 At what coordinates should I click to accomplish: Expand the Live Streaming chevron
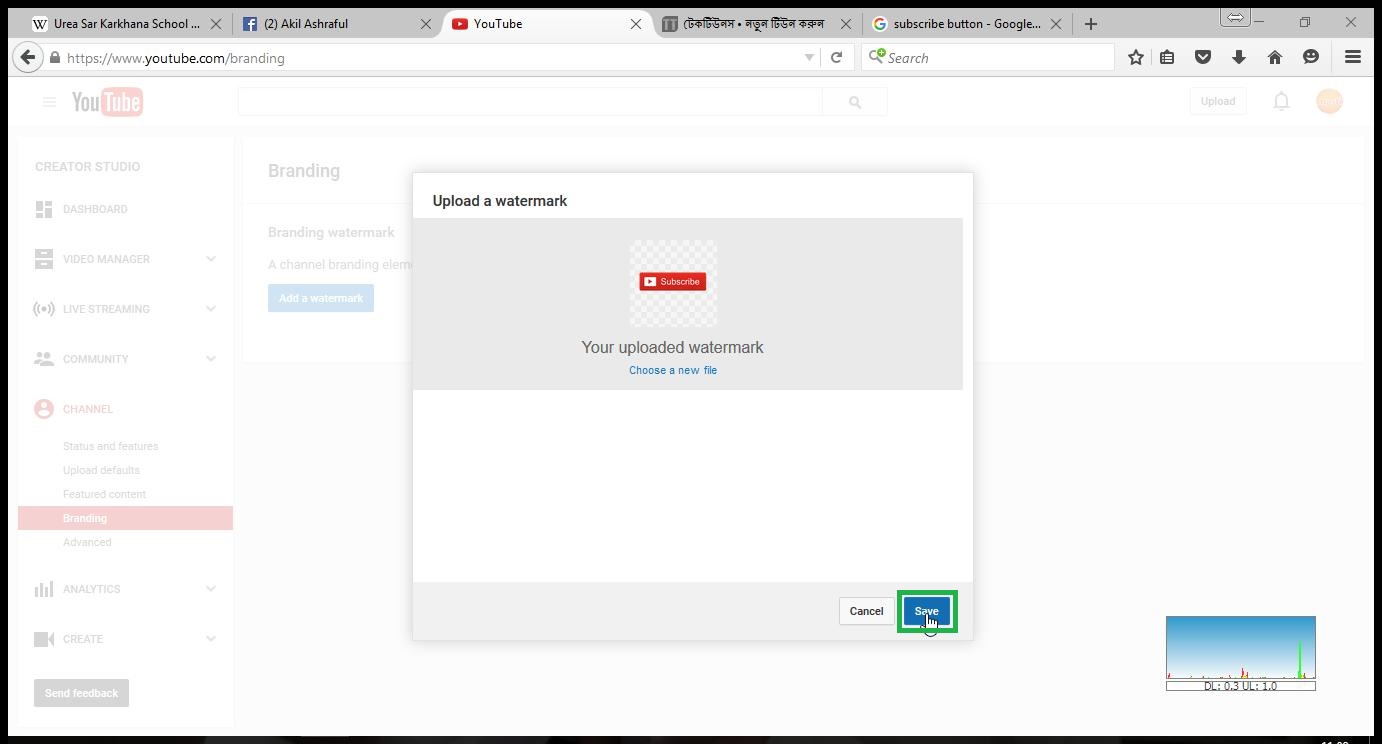[211, 309]
